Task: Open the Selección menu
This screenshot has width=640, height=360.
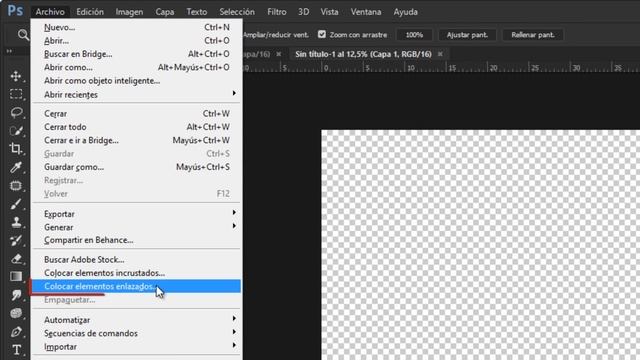Action: pos(237,12)
